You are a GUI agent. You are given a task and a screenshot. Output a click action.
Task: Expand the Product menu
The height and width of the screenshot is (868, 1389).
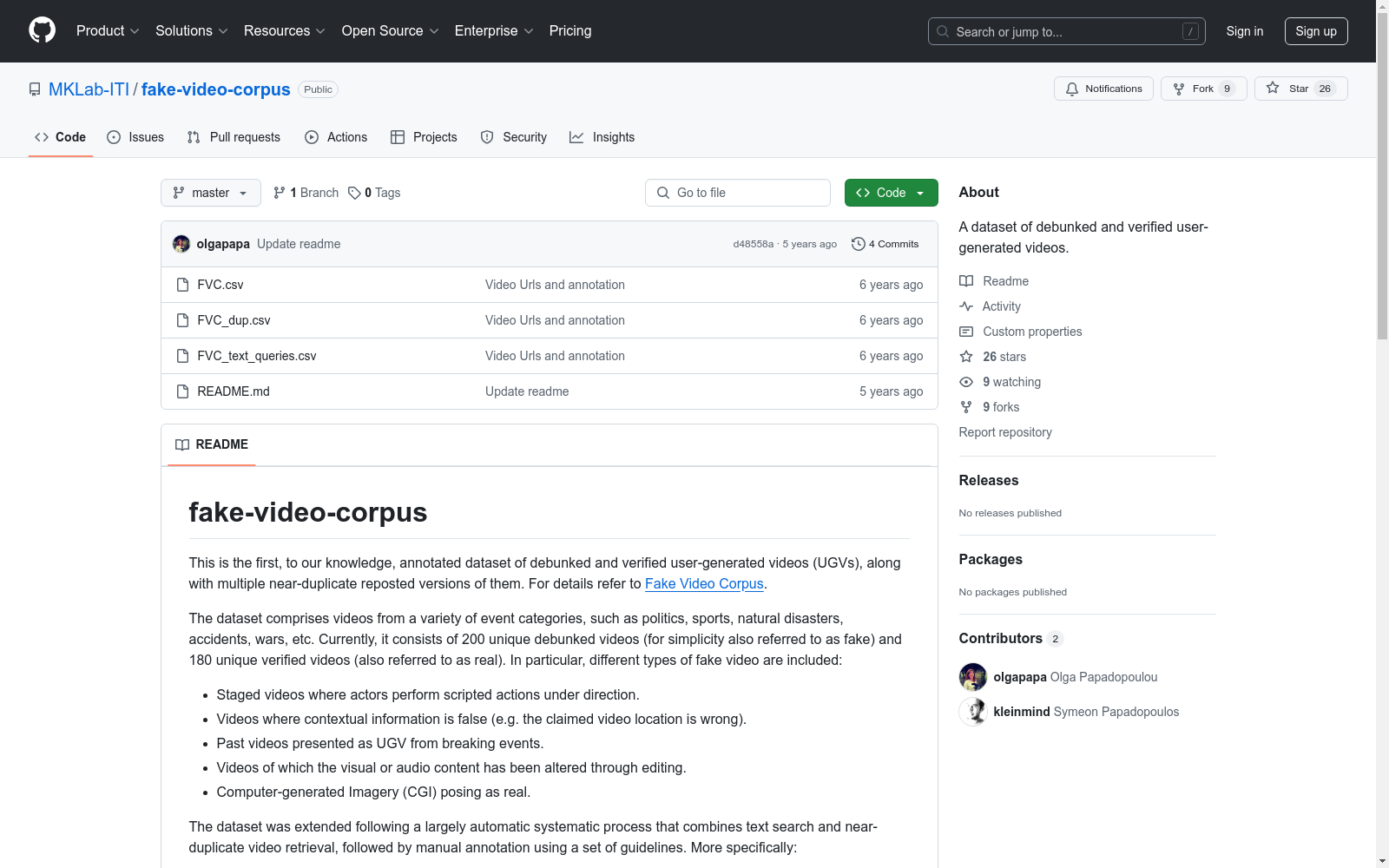click(108, 30)
